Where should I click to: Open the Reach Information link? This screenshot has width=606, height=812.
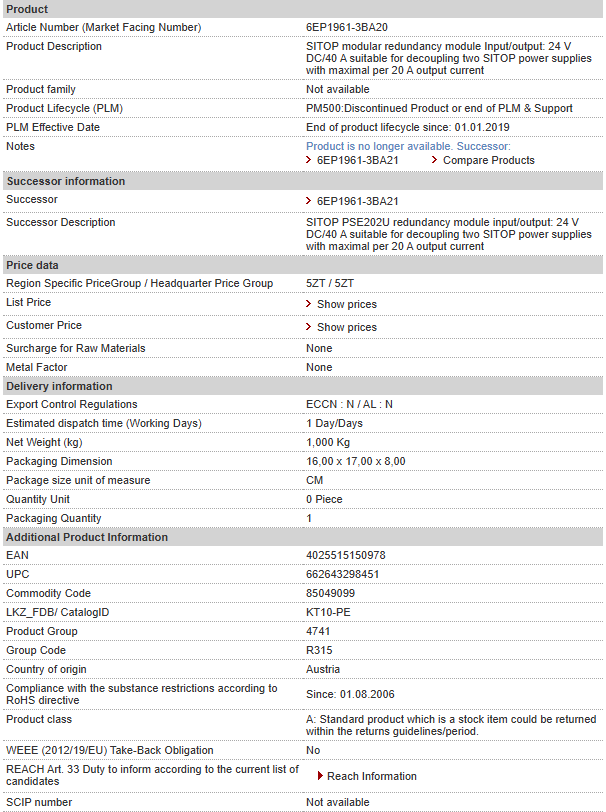[x=371, y=776]
